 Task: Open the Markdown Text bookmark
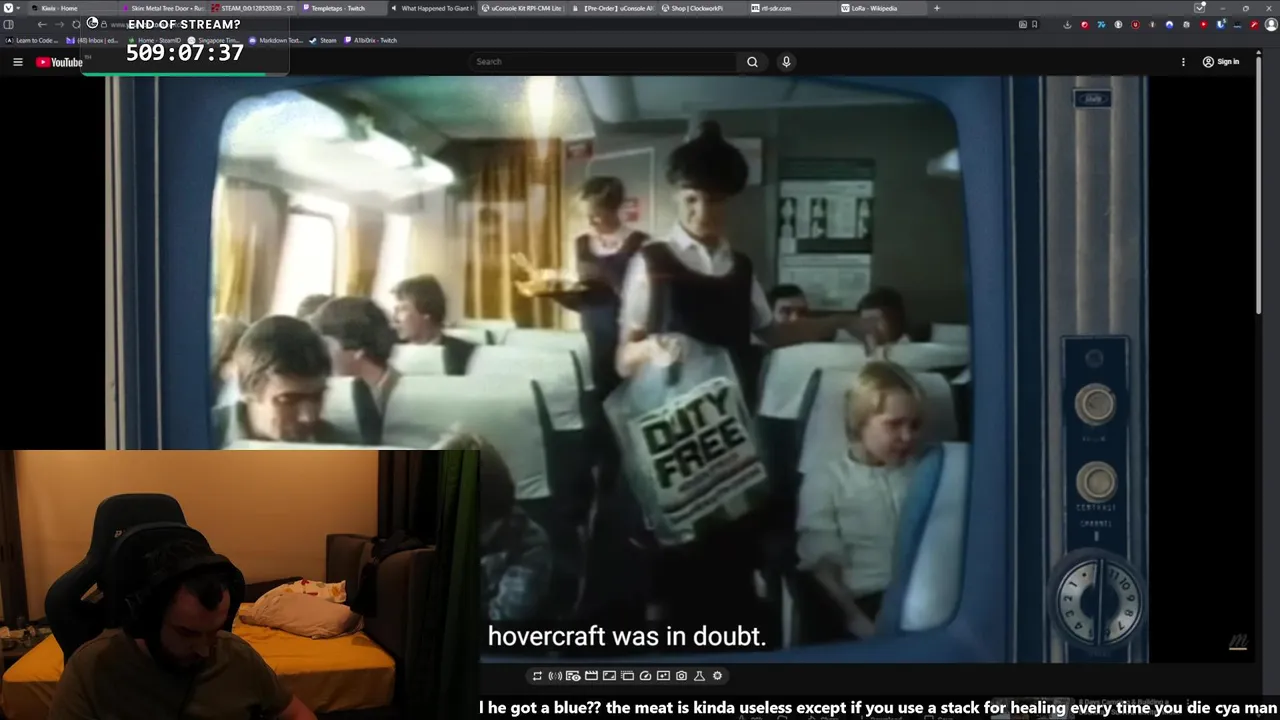(x=275, y=40)
